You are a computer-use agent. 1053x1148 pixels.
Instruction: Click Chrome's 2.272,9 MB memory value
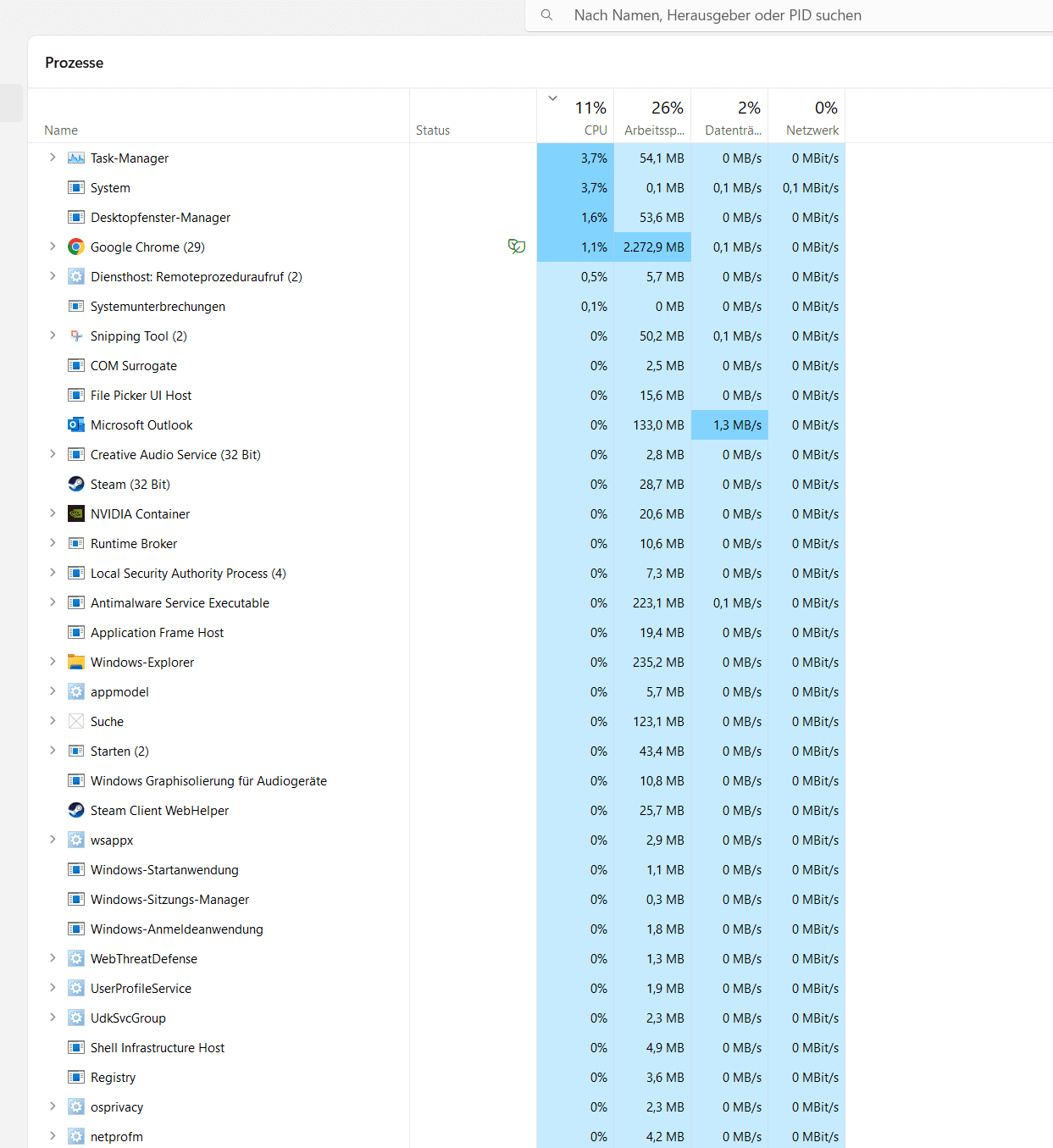(x=653, y=247)
